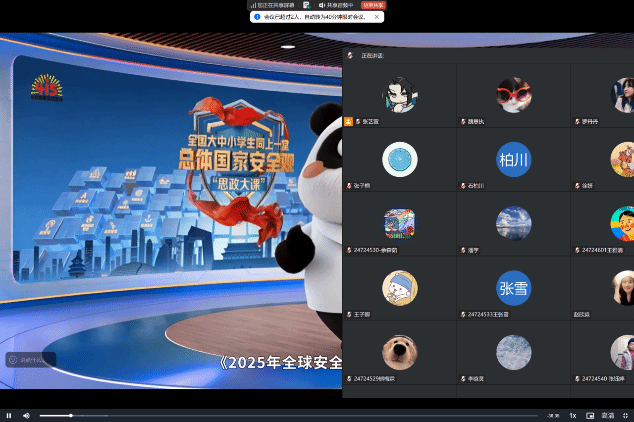
Task: Select participant 柏川 blue avatar
Action: 514,159
